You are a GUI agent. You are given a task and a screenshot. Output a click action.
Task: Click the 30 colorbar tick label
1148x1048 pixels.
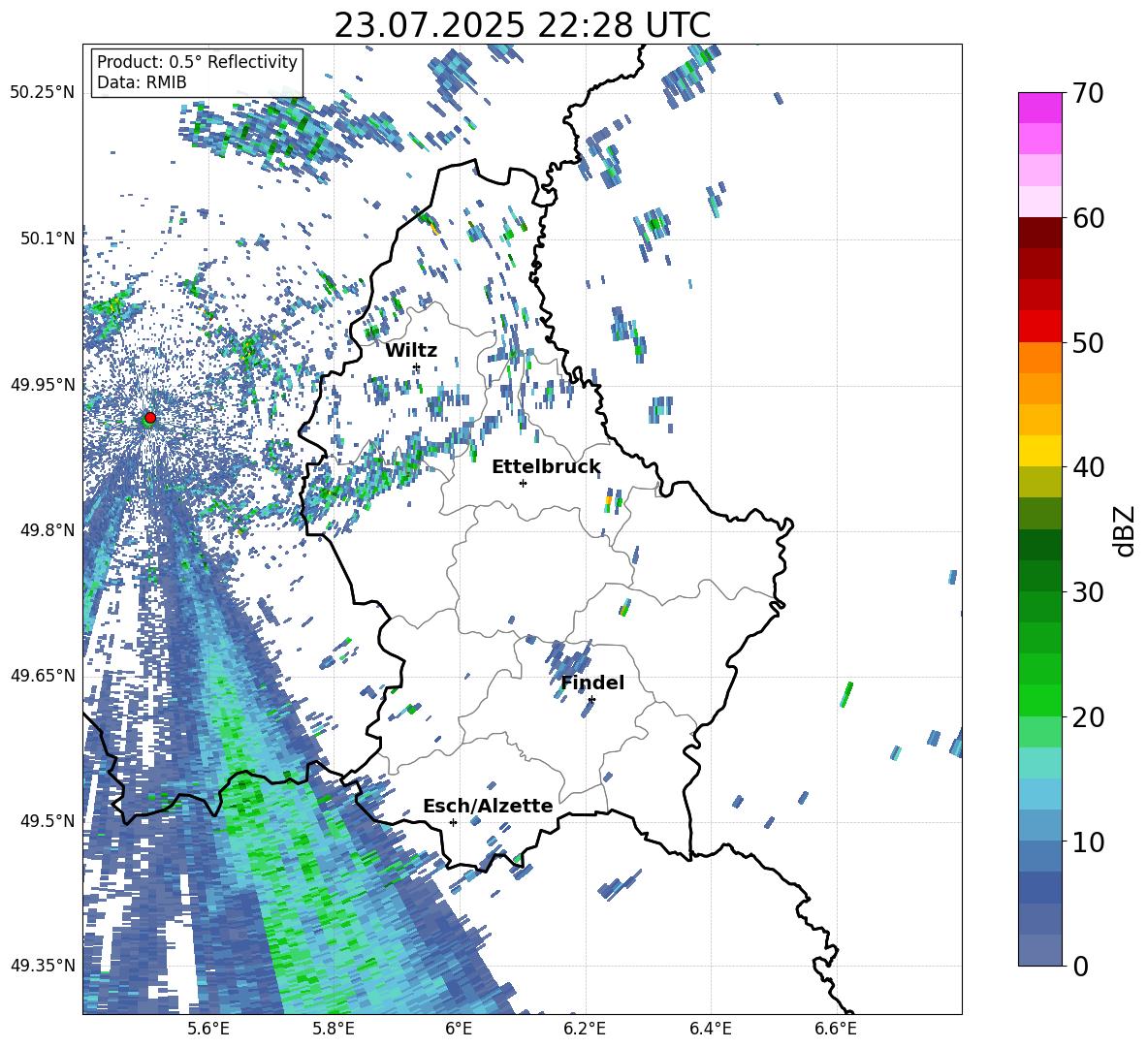(x=1088, y=592)
